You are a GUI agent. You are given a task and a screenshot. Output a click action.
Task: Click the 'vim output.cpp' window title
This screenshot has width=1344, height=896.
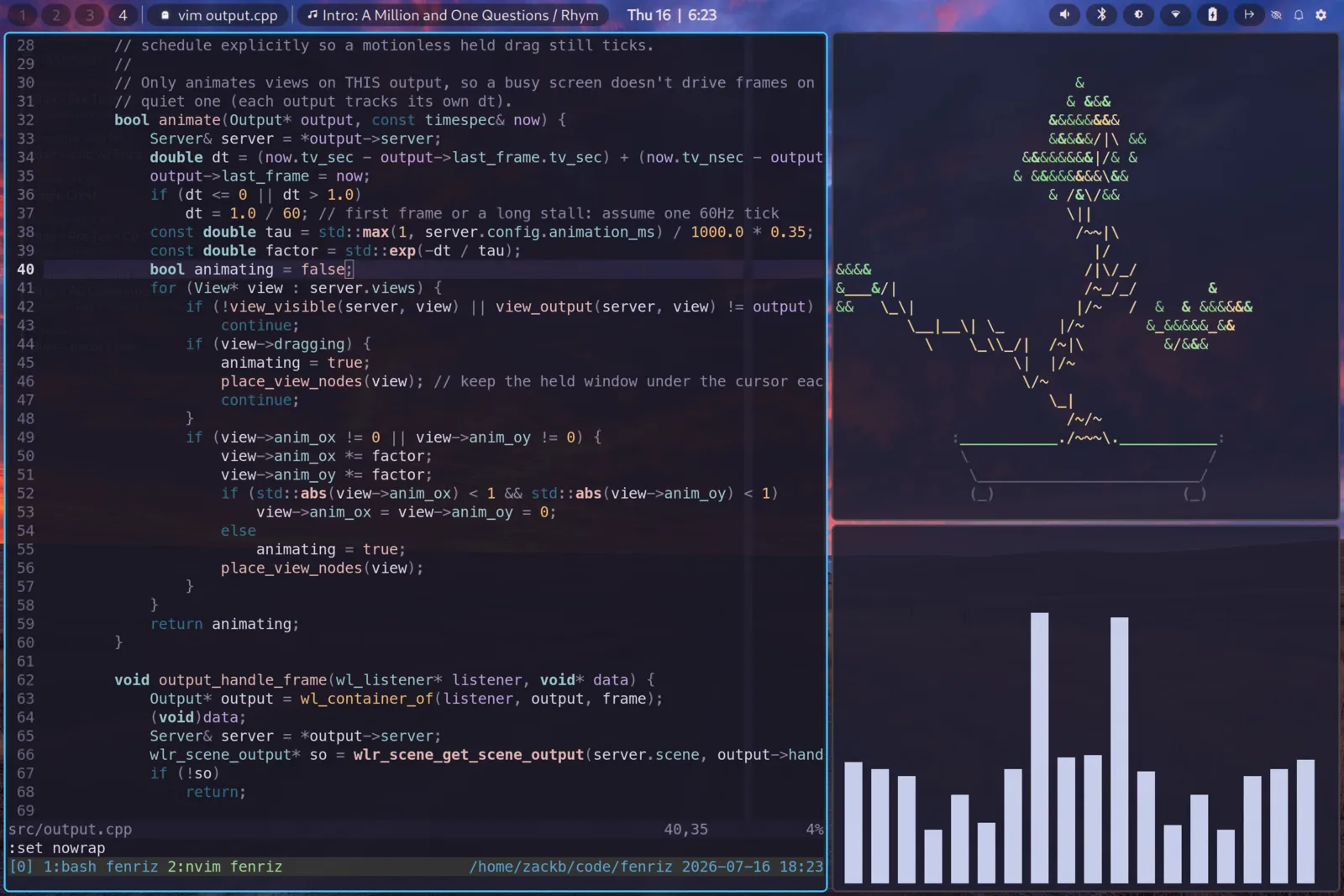click(x=218, y=15)
